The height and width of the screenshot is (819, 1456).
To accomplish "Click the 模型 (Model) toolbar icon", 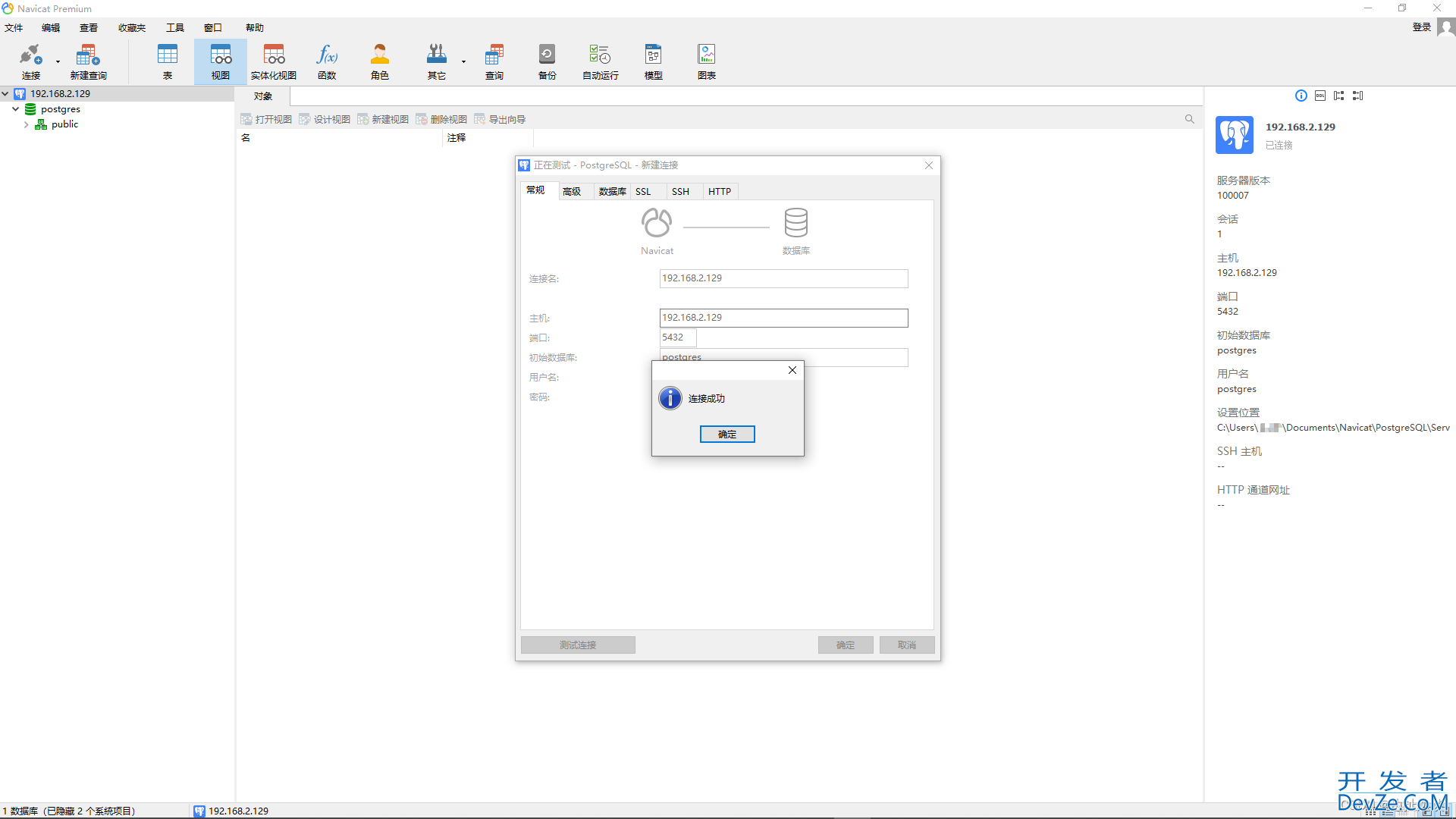I will pos(653,61).
